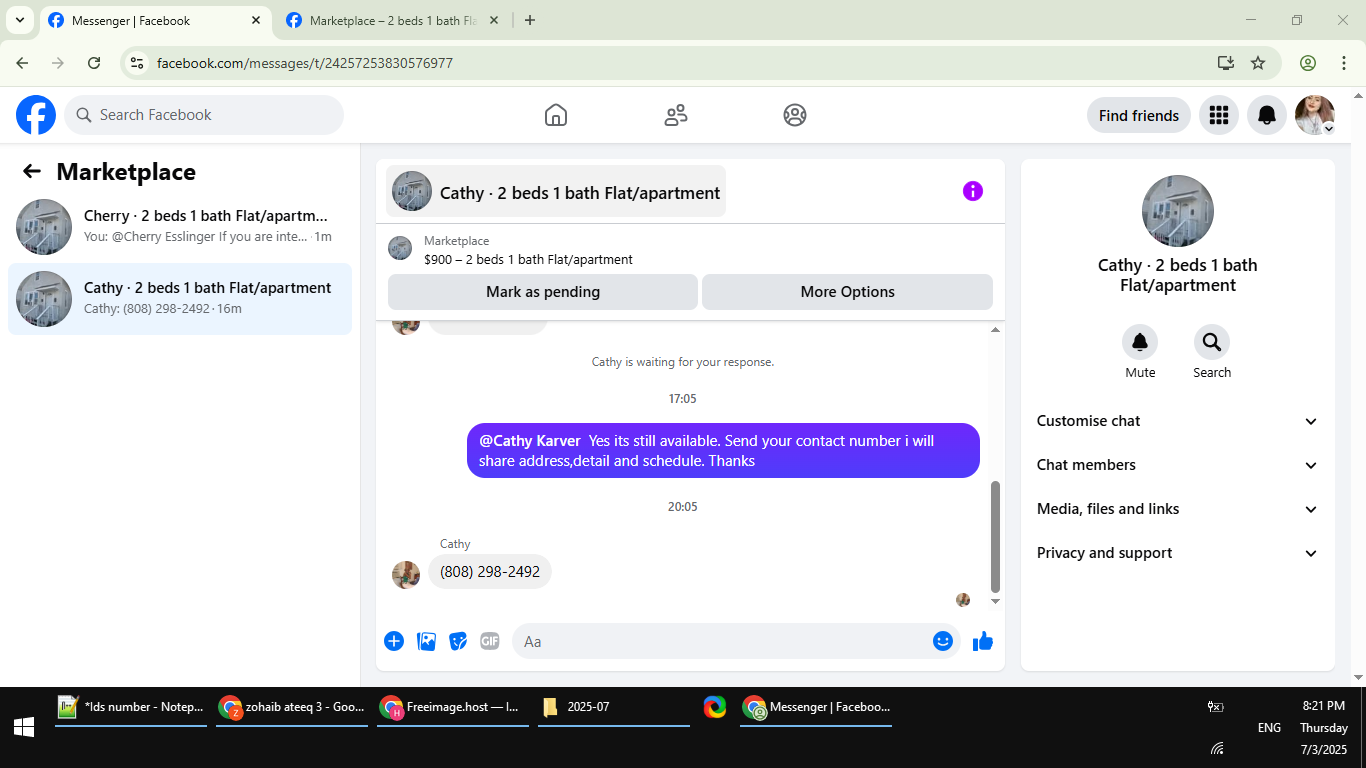Viewport: 1366px width, 768px height.
Task: Open the Cherry 2 beds conversation
Action: 180,227
